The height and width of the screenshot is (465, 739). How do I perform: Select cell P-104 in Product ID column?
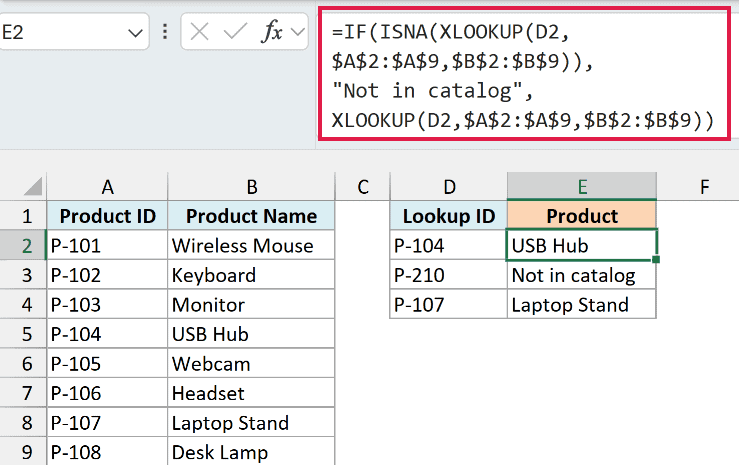pos(107,334)
